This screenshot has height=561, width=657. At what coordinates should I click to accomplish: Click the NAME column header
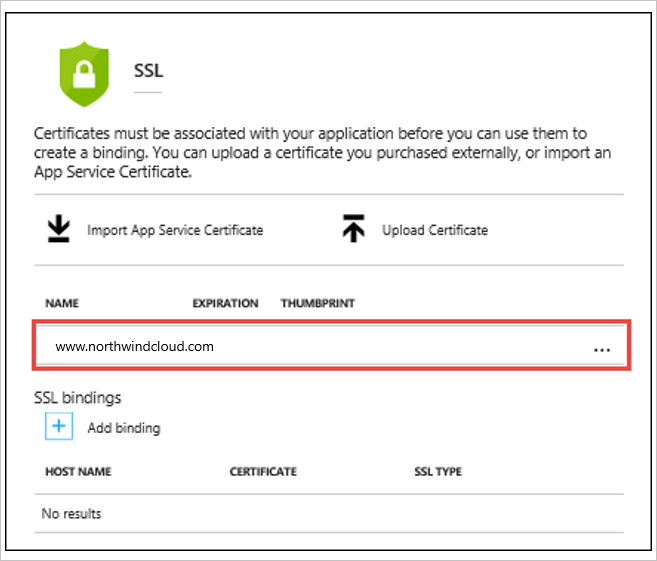(x=62, y=303)
